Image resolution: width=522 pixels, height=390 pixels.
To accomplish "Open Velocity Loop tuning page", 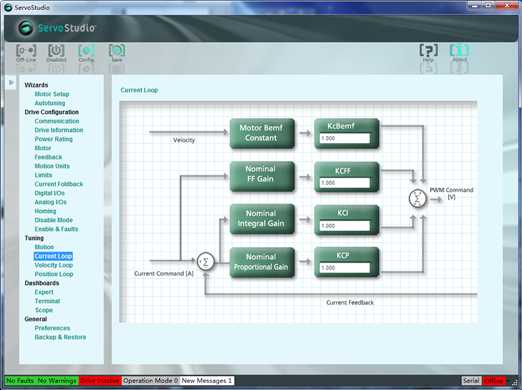I will [54, 265].
